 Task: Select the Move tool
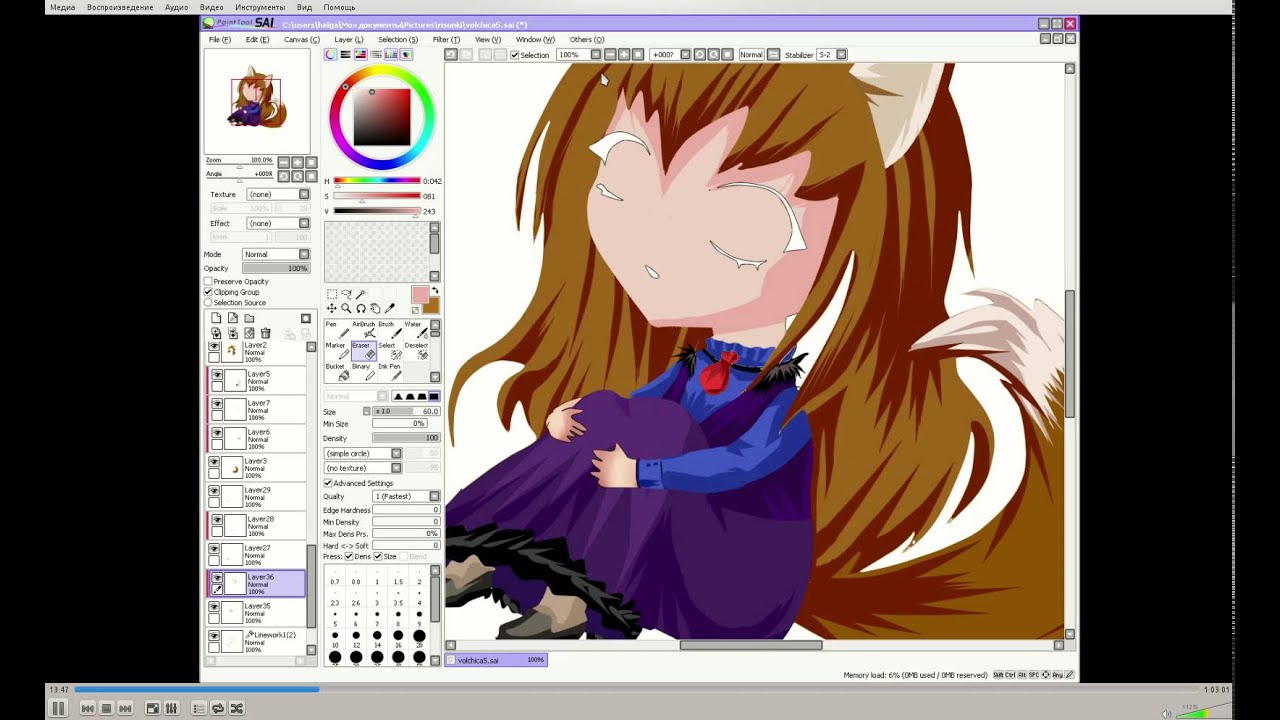pyautogui.click(x=332, y=308)
